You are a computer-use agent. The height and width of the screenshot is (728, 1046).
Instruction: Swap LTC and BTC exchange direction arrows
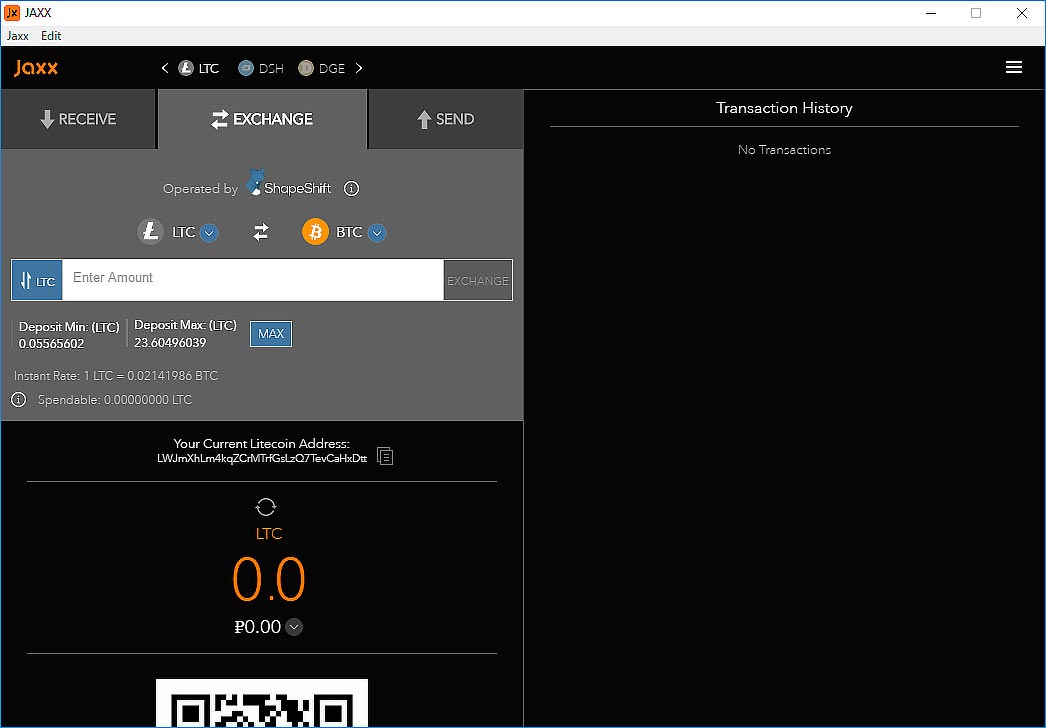pyautogui.click(x=261, y=232)
